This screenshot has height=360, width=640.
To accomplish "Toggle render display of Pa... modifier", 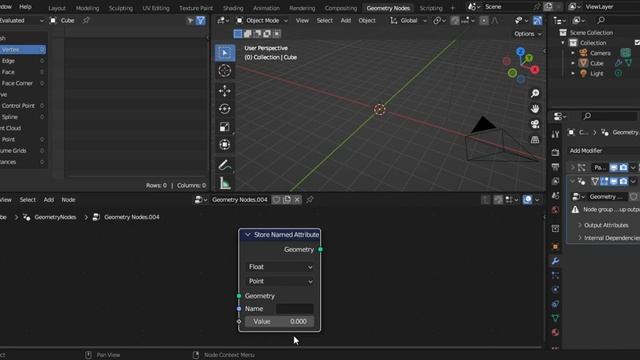I will [623, 167].
